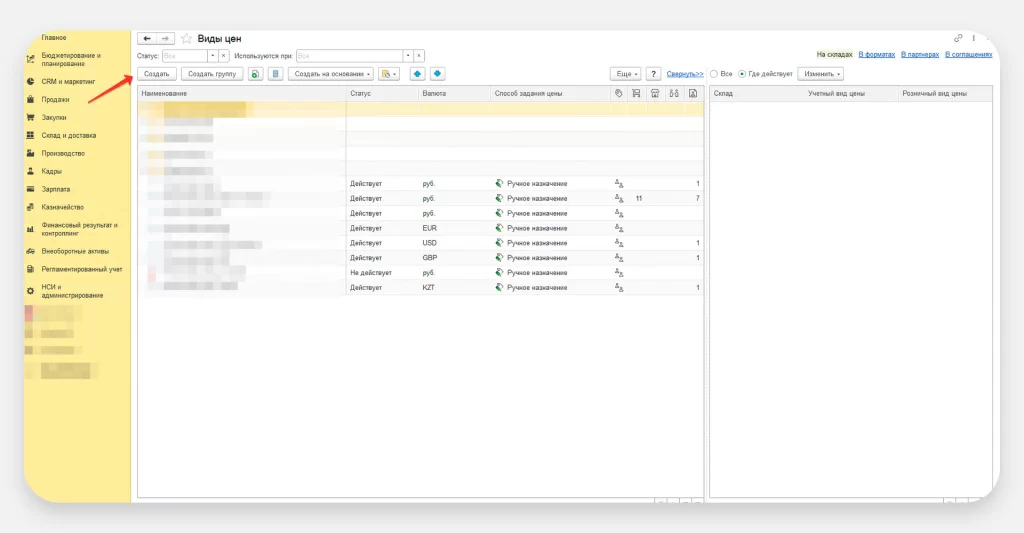Click the shopping cart column header icon
1024x533 pixels.
click(636, 93)
